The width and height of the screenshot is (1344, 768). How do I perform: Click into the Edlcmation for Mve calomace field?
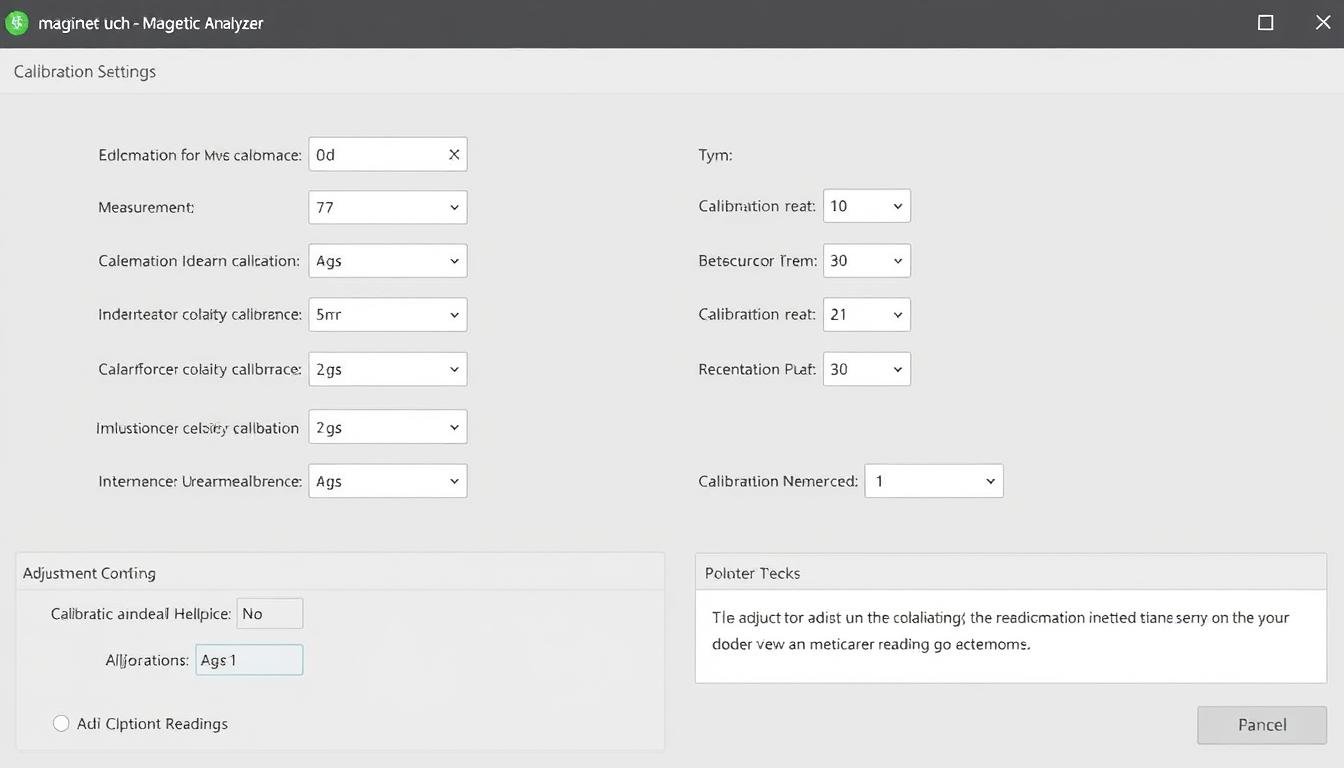coord(375,155)
